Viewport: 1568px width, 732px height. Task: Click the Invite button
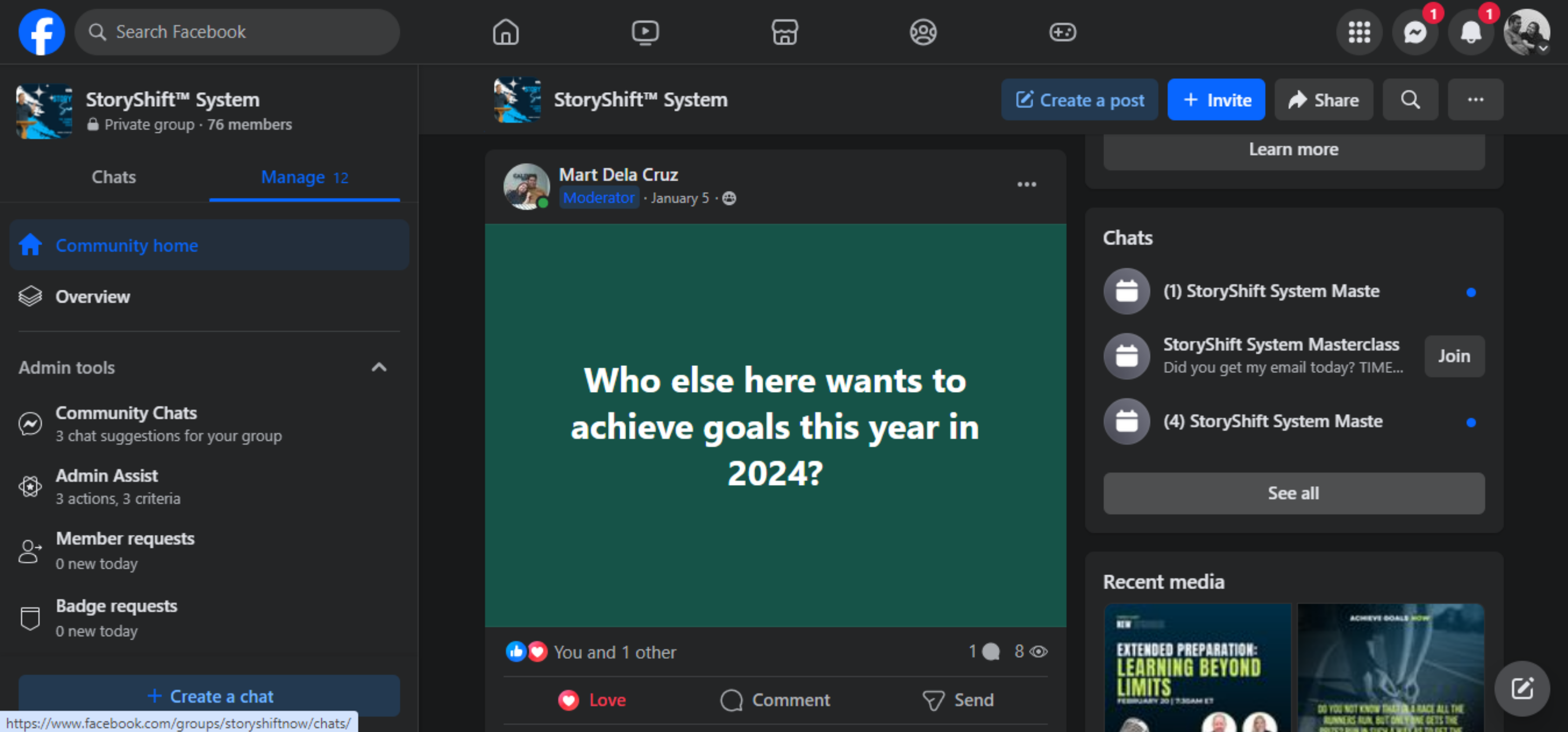pyautogui.click(x=1215, y=99)
